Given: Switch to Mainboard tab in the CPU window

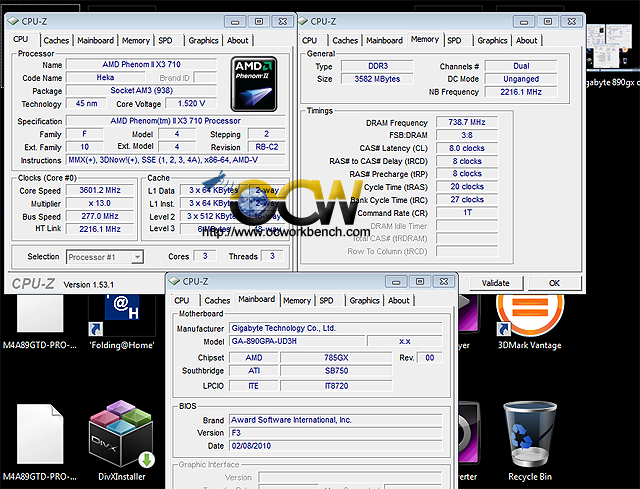Looking at the screenshot, I should [96, 40].
